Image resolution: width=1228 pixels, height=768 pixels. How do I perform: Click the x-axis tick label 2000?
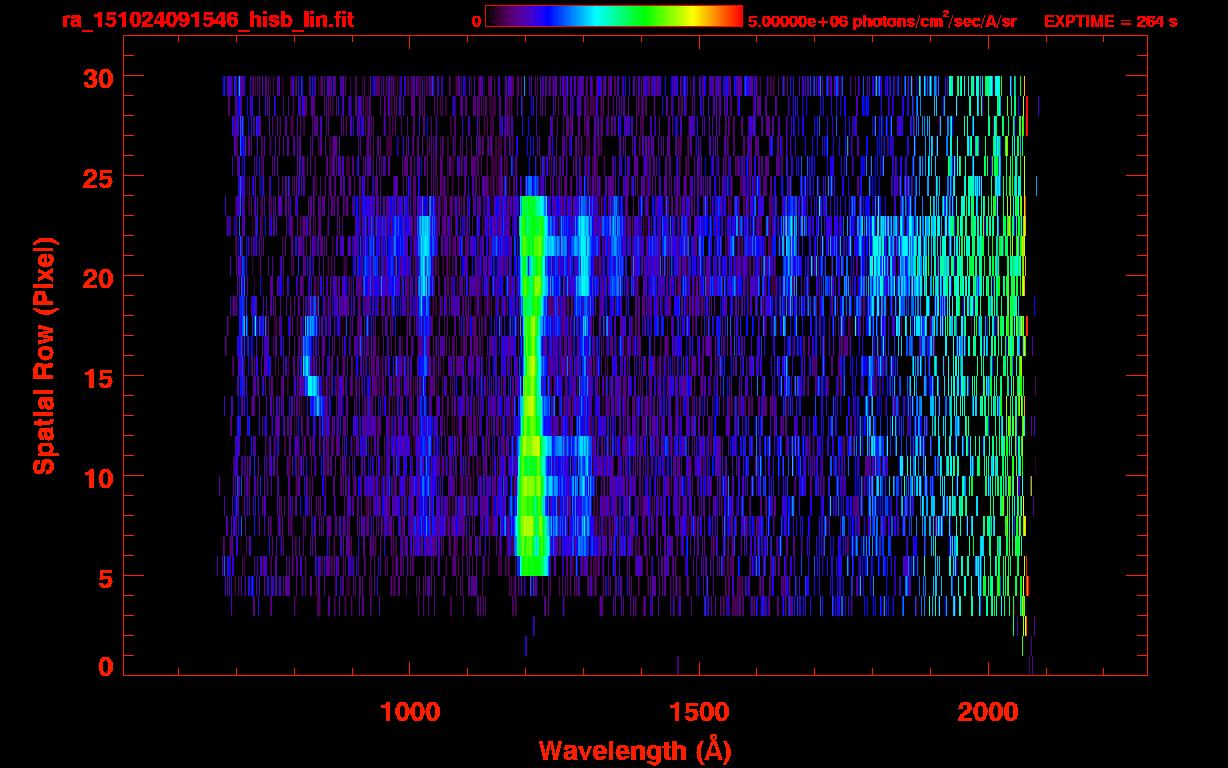988,712
